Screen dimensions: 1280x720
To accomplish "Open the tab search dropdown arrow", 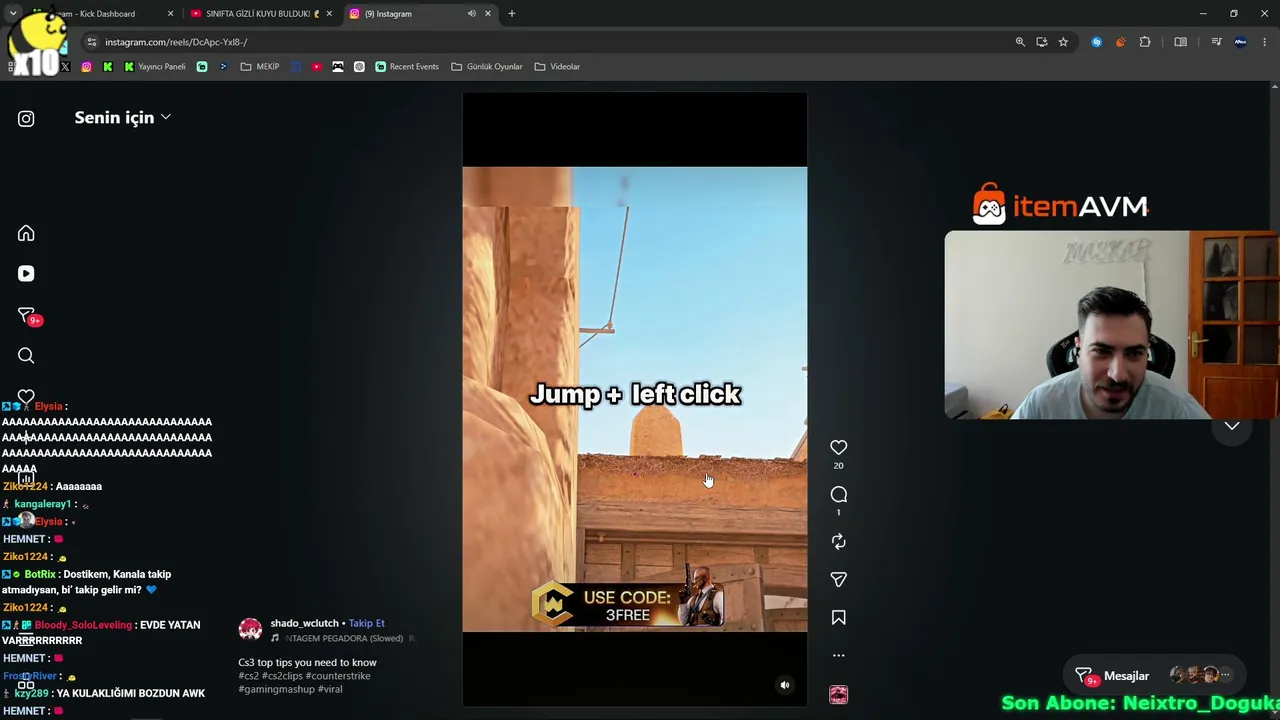I will tap(13, 14).
